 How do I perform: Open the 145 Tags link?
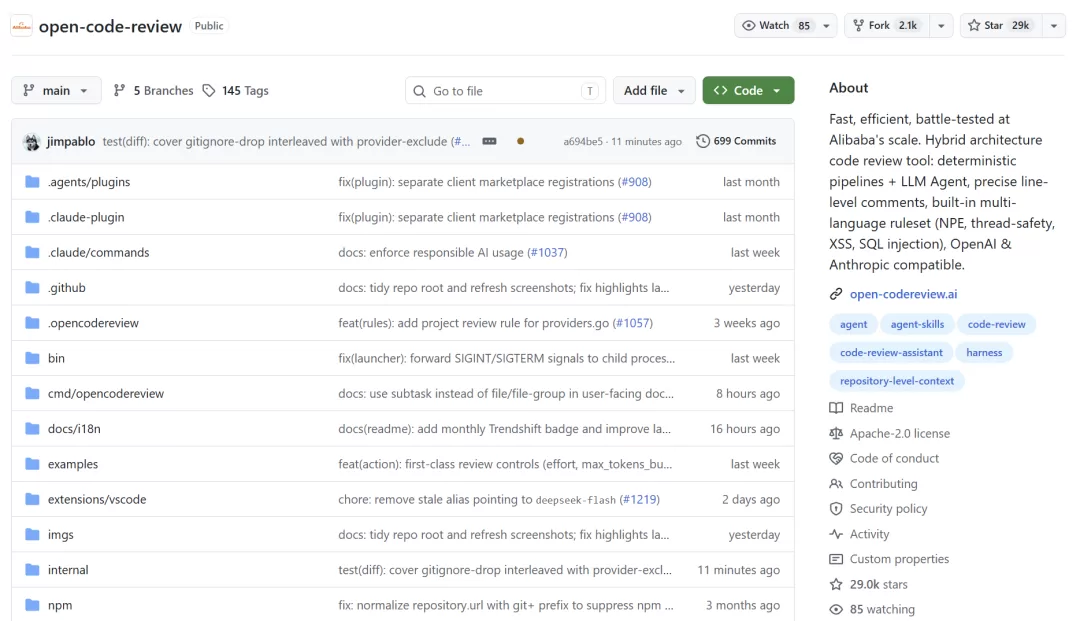236,90
